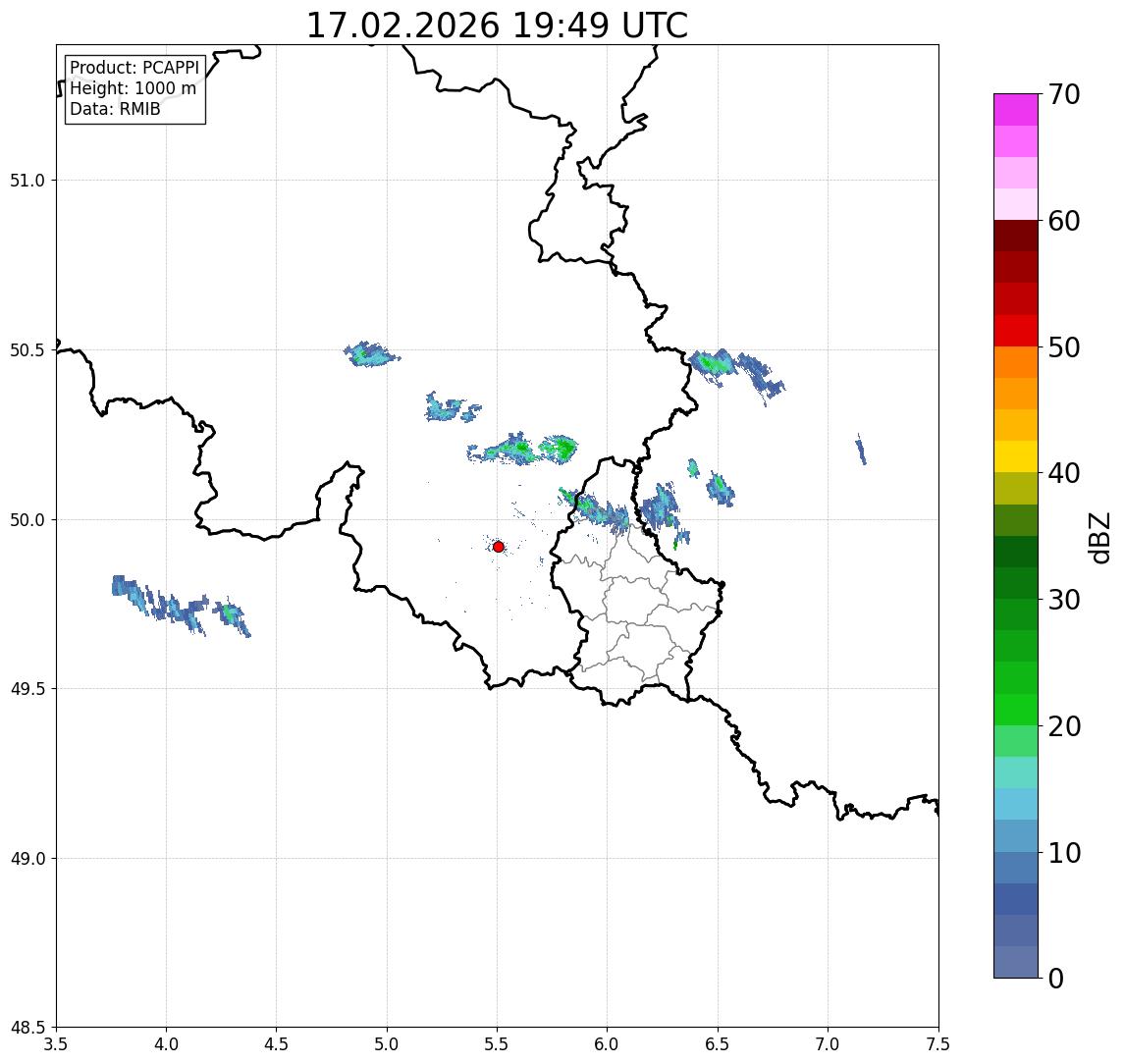Click the longitude axis label 6.5
The image size is (1124, 1064).
pos(719,1044)
